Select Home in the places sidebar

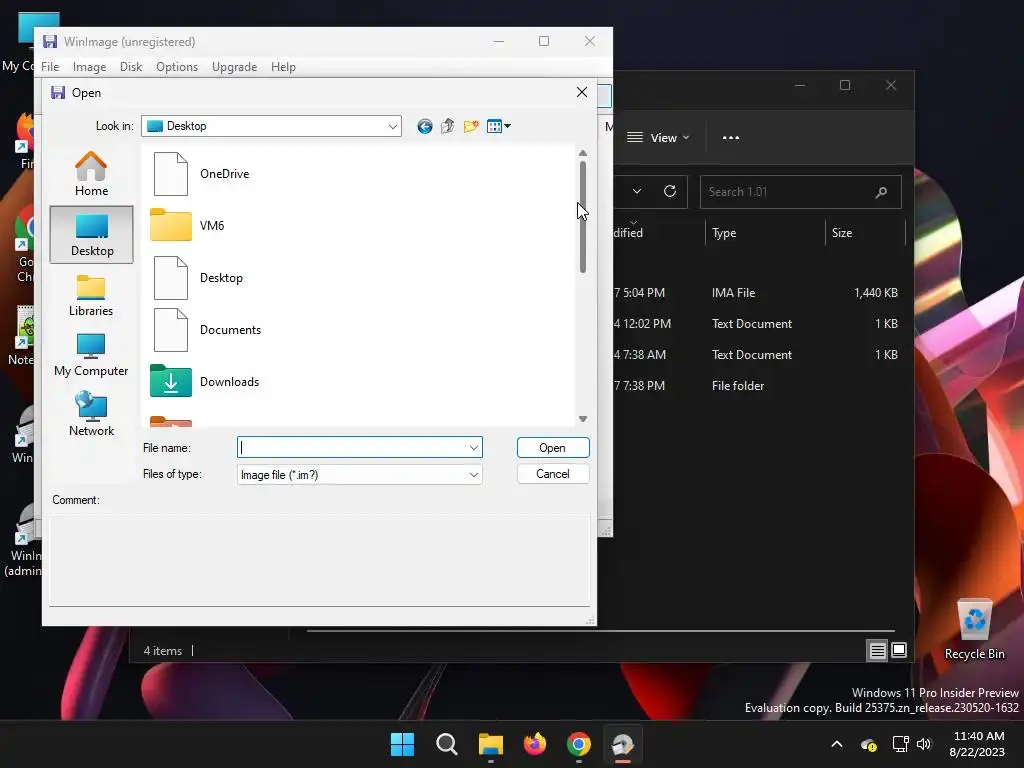(91, 174)
